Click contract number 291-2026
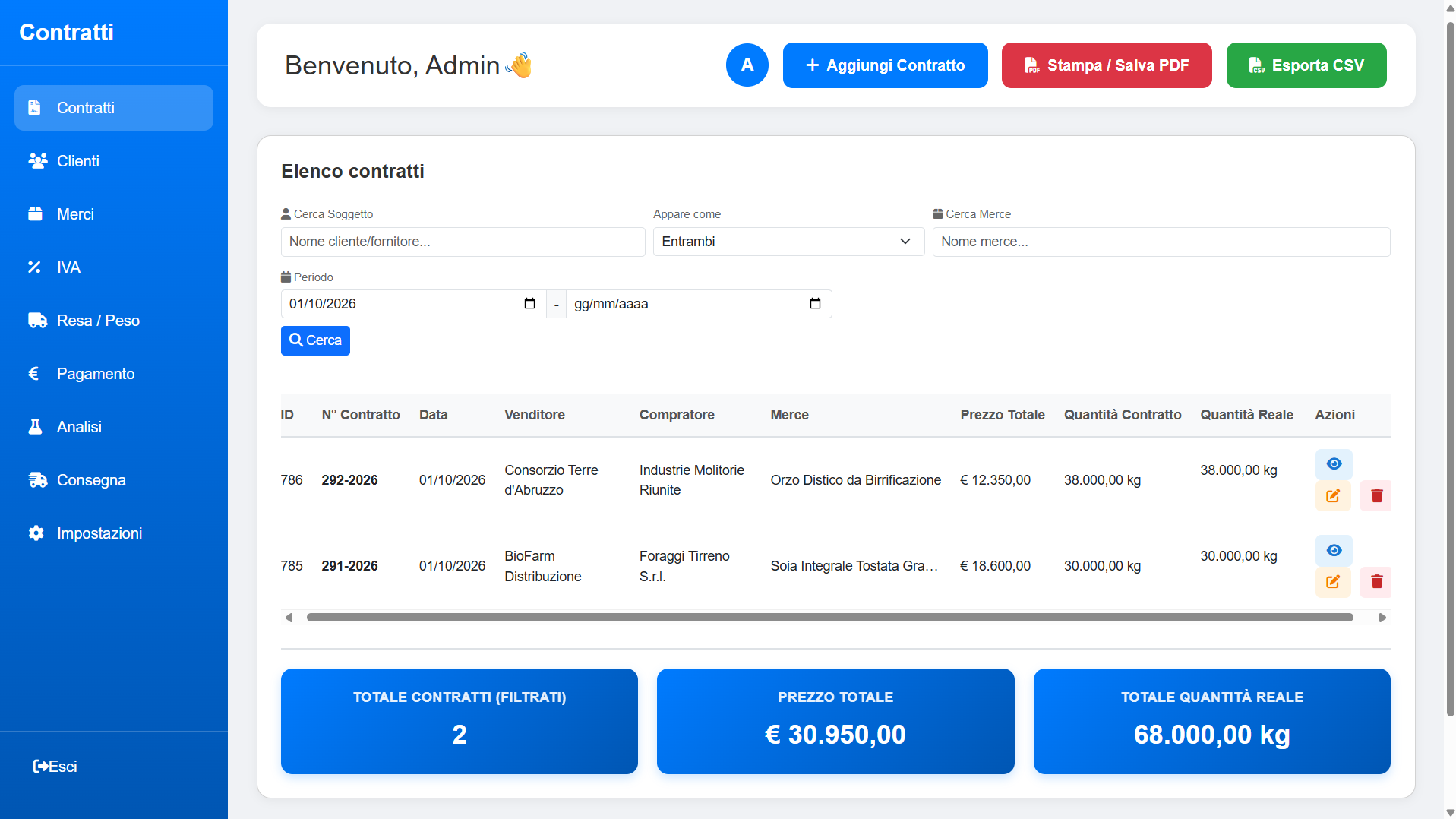This screenshot has width=1456, height=819. (x=349, y=566)
